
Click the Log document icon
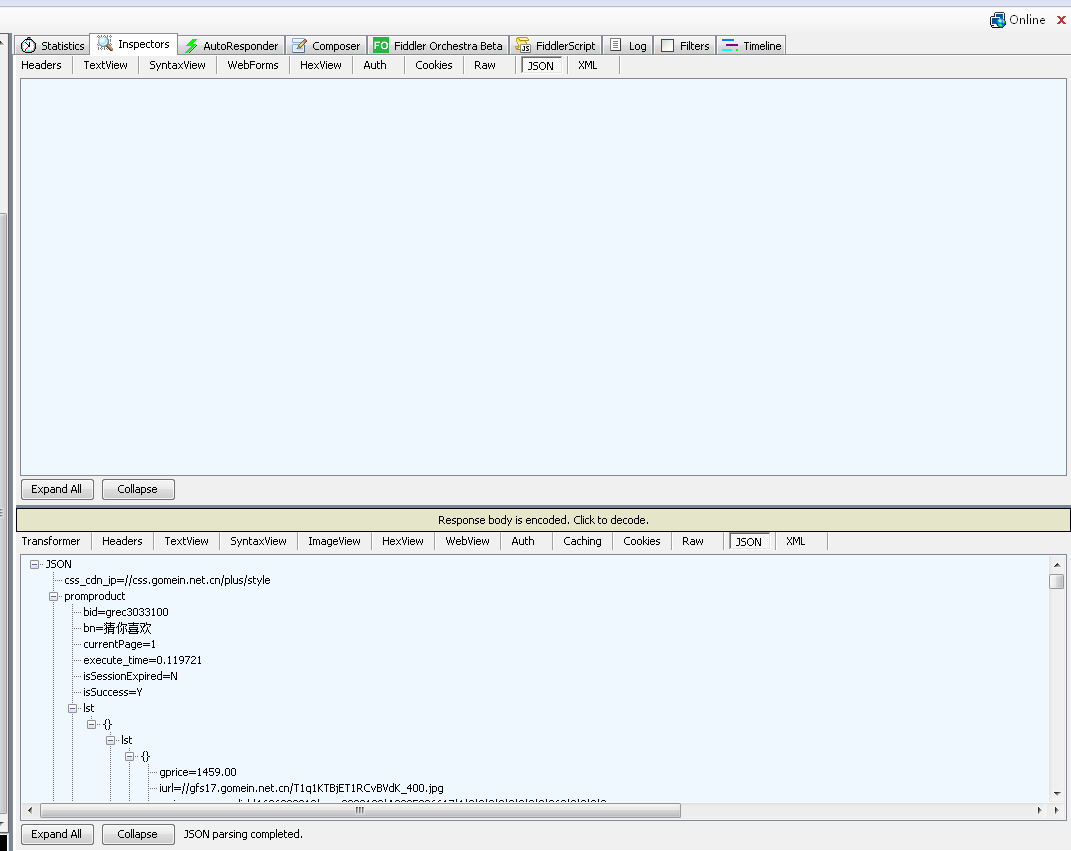(x=615, y=45)
